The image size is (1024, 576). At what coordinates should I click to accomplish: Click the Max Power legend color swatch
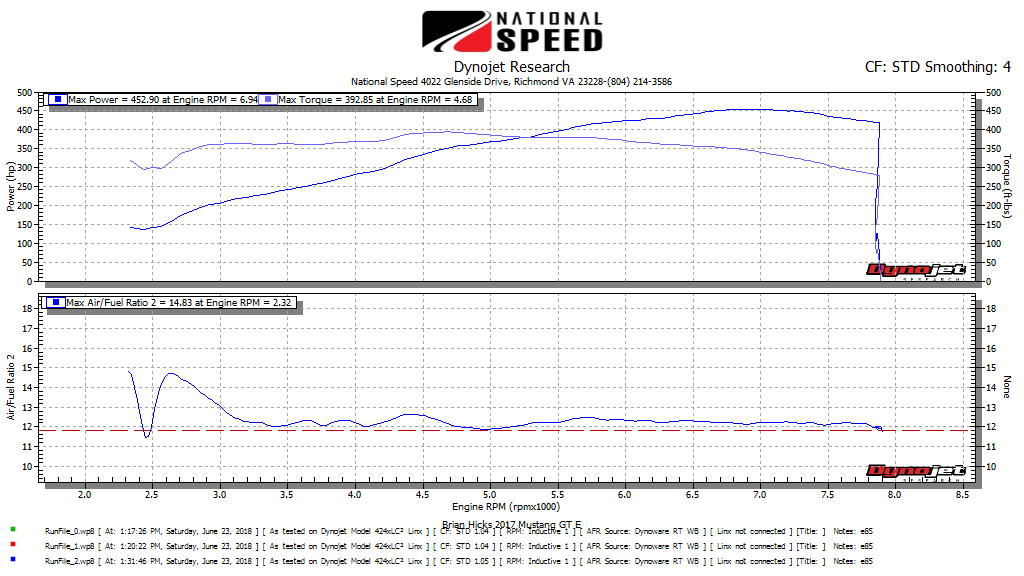(58, 99)
